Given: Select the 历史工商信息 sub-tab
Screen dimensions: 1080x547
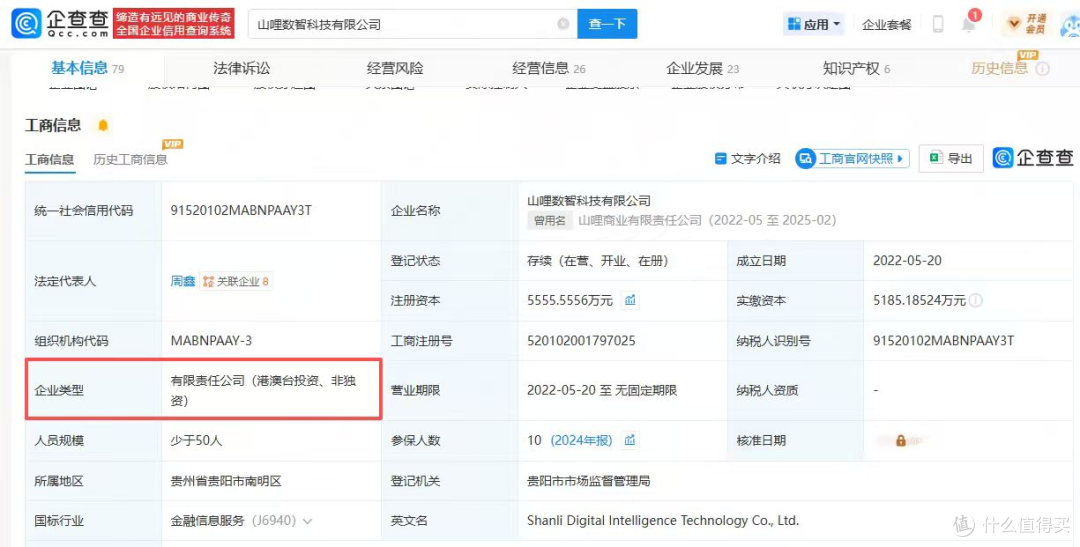Looking at the screenshot, I should [x=130, y=160].
